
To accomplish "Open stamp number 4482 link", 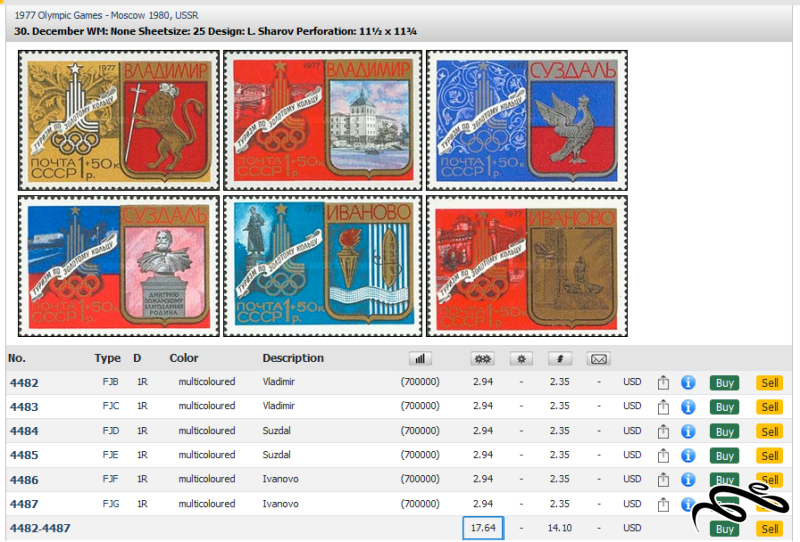I will pos(24,383).
